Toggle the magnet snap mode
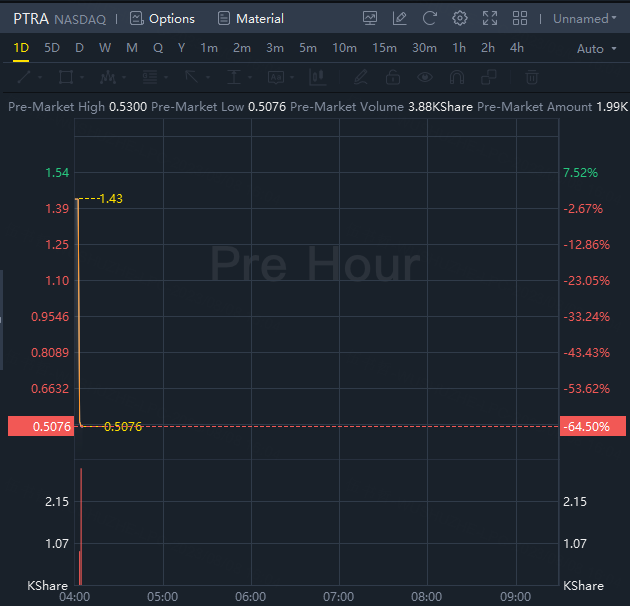630x606 pixels. (457, 77)
